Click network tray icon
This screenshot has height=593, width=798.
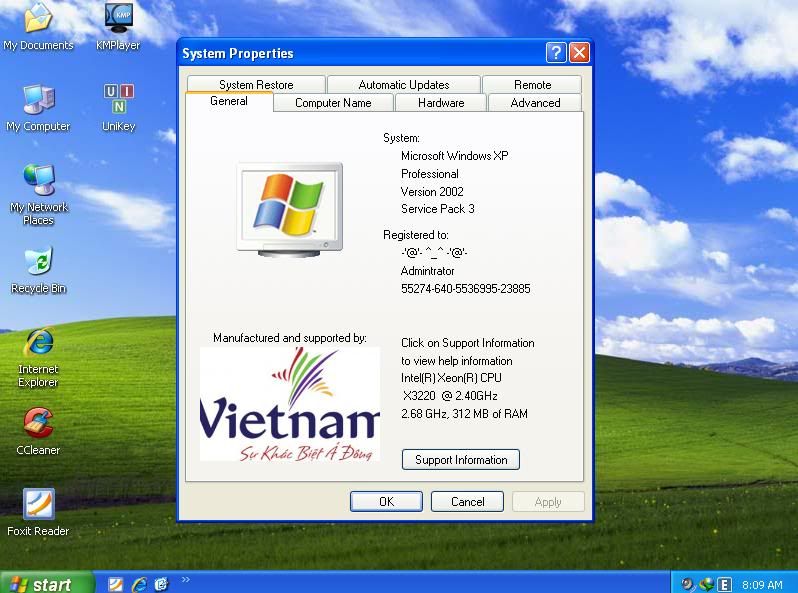click(x=706, y=584)
